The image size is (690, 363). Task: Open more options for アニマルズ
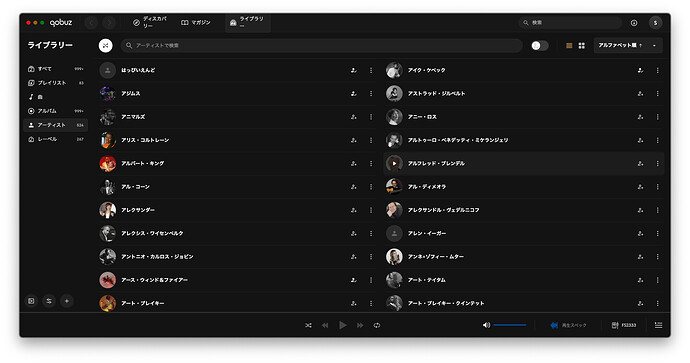tap(371, 117)
